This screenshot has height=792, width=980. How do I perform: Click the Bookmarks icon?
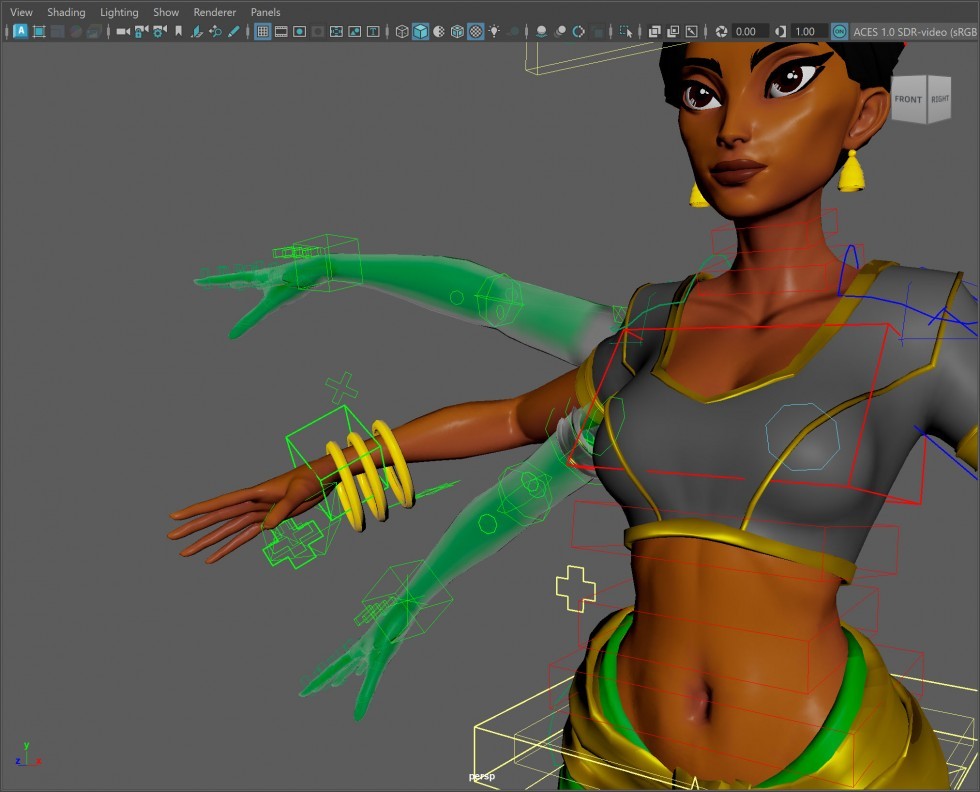[179, 31]
